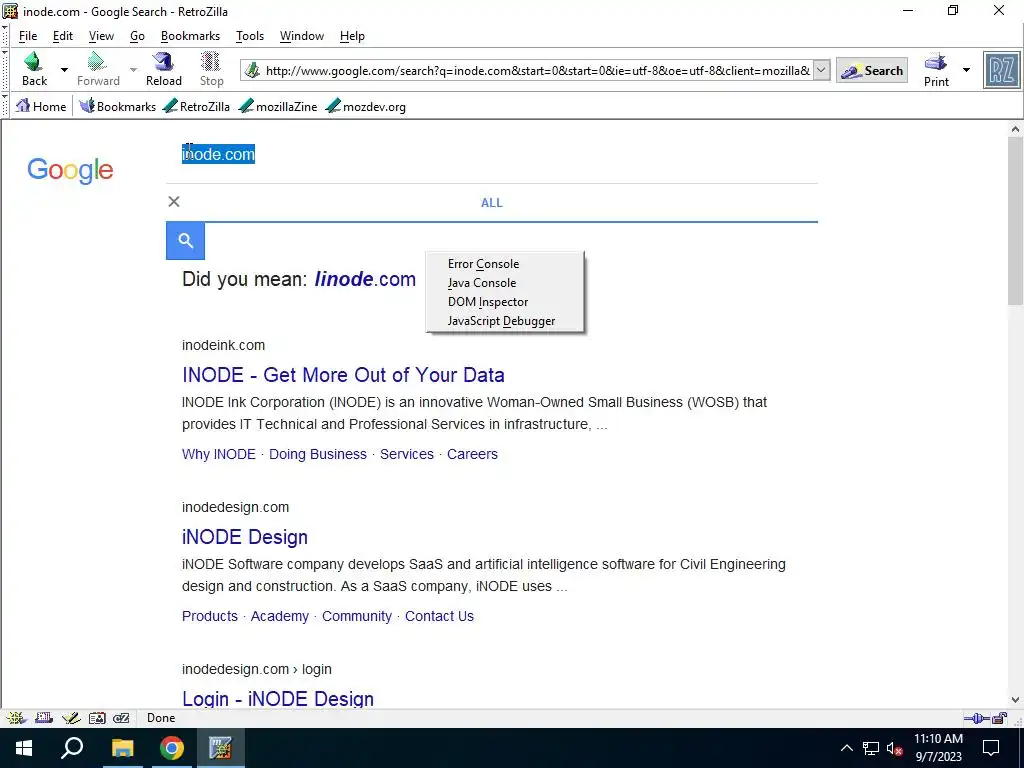Open the 'Doing Business' sitelink
The width and height of the screenshot is (1024, 768).
pos(318,454)
